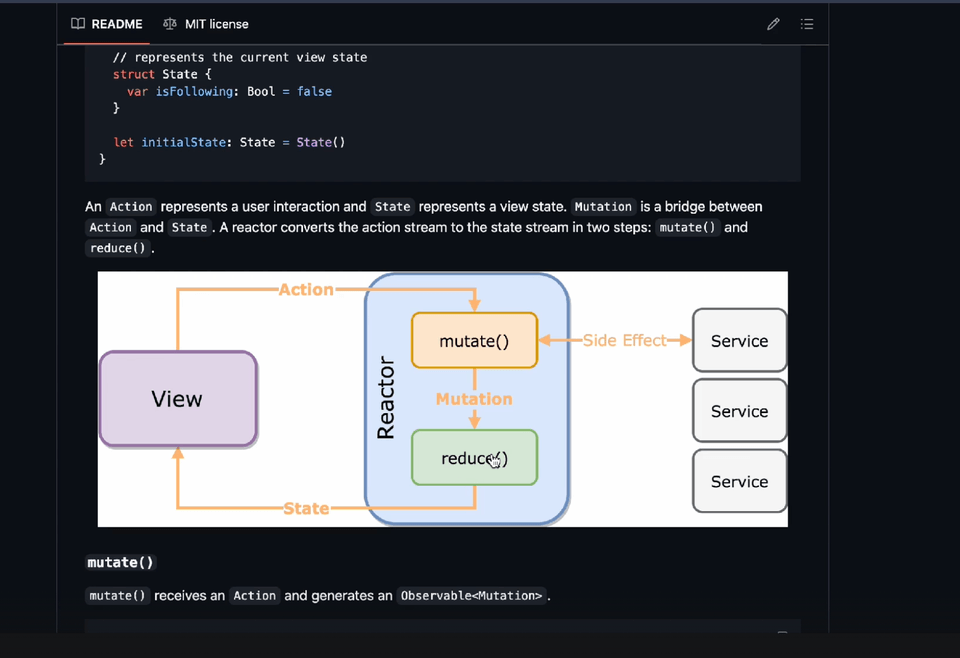960x658 pixels.
Task: Click the 'struct' keyword in the code block
Action: click(133, 74)
